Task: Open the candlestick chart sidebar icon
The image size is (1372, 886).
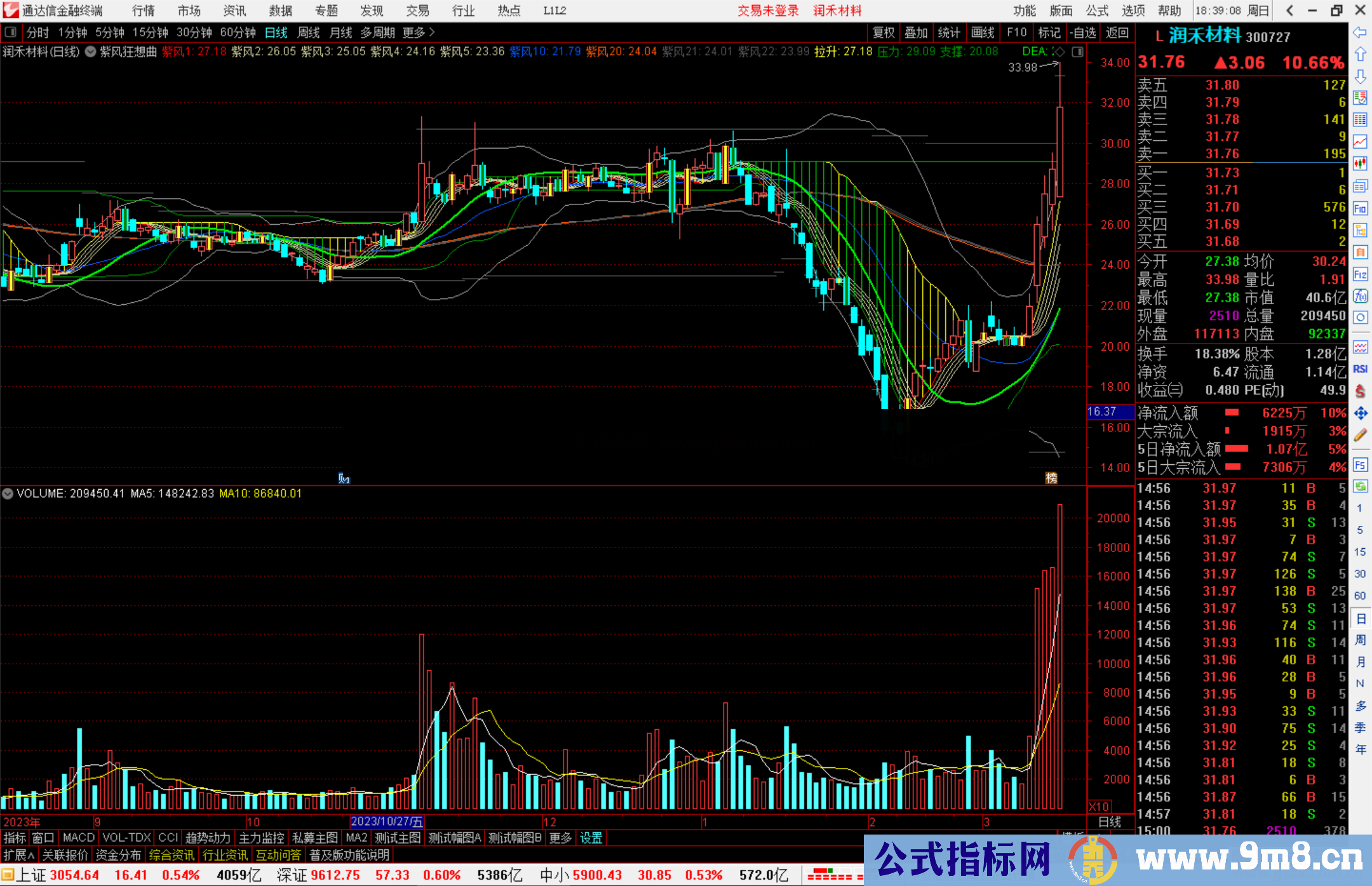Action: pos(1360,163)
